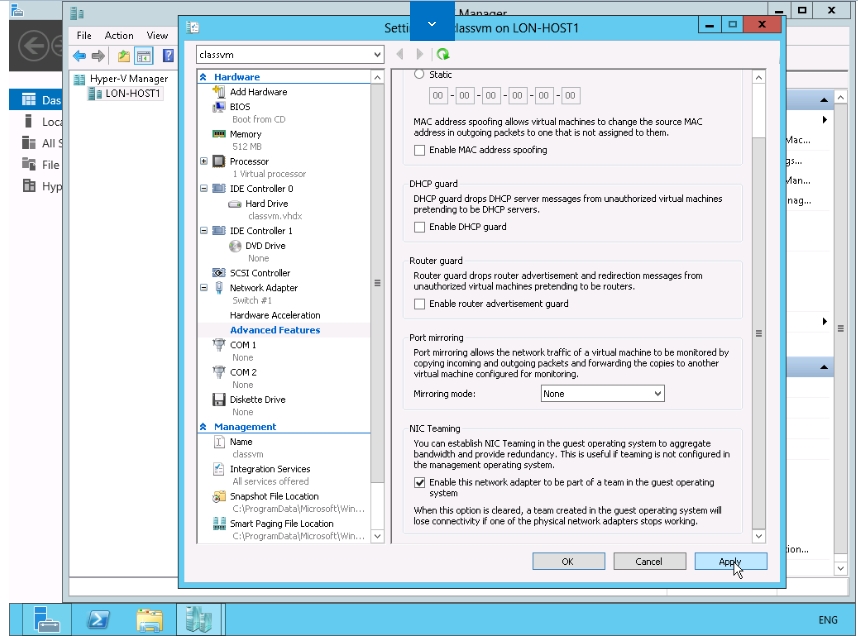Click the next arrow in Settings navigation

pyautogui.click(x=420, y=54)
